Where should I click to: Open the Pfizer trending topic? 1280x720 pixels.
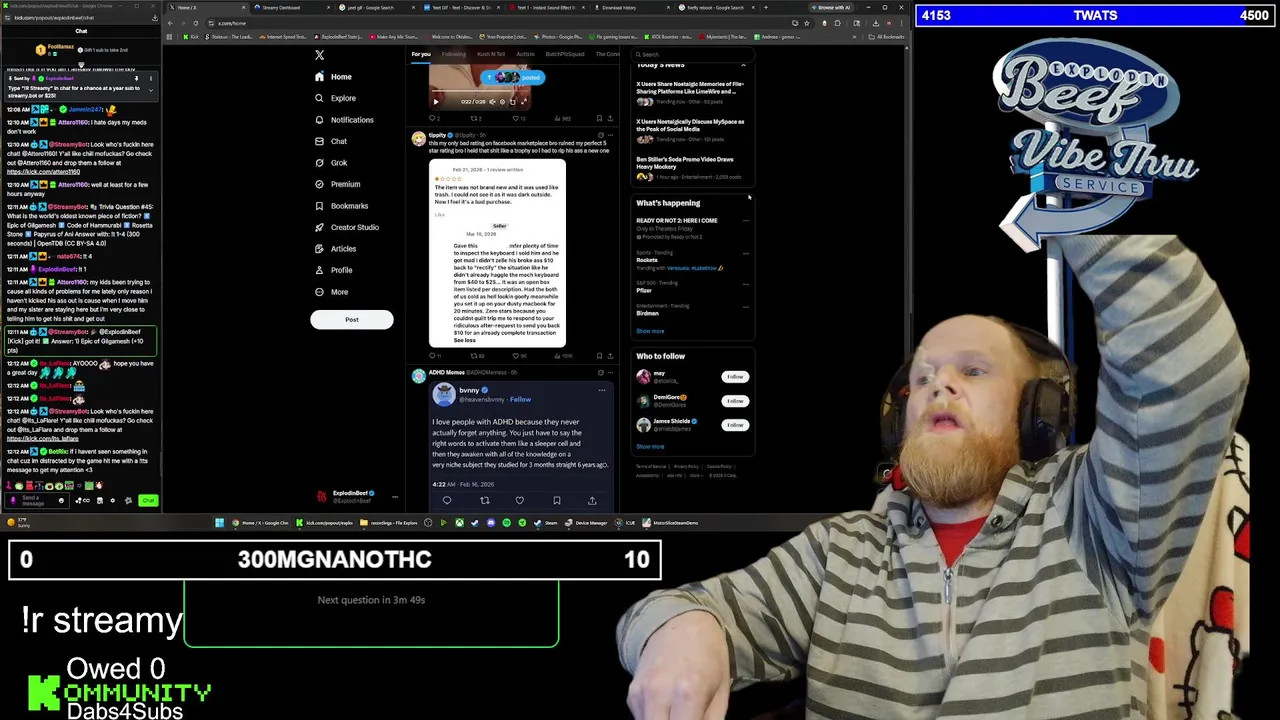point(644,291)
